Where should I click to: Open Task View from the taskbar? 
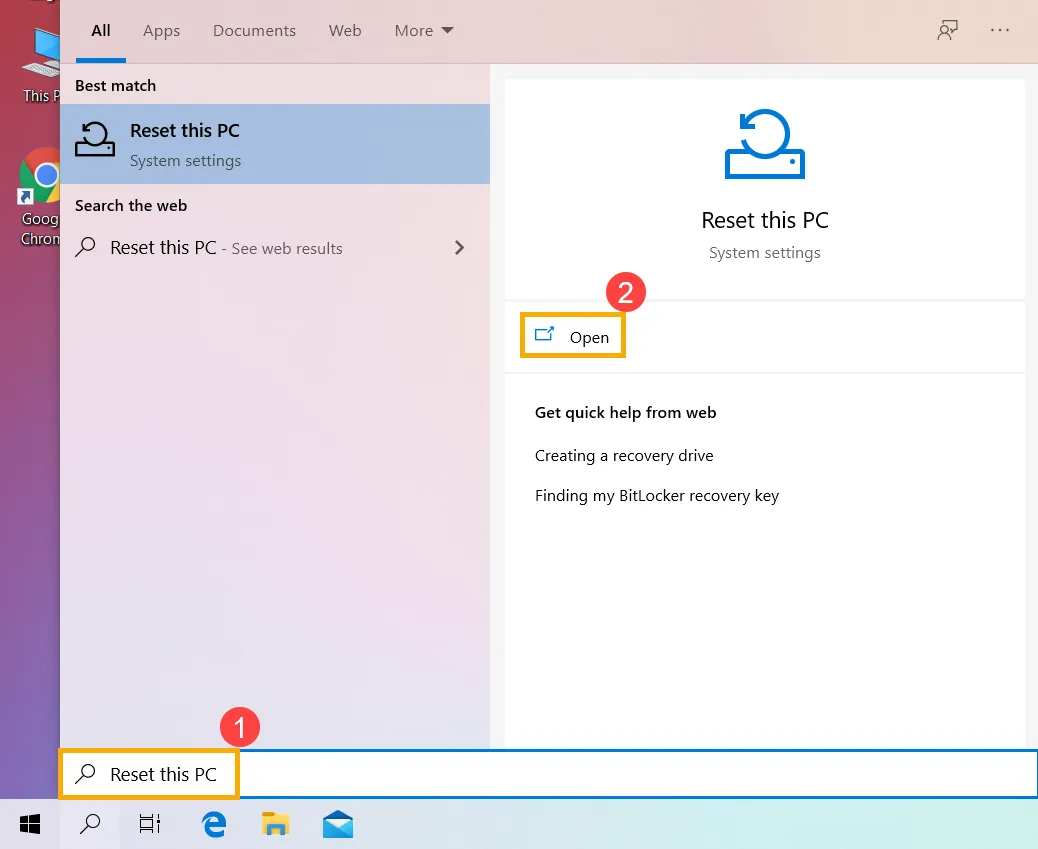pyautogui.click(x=149, y=824)
